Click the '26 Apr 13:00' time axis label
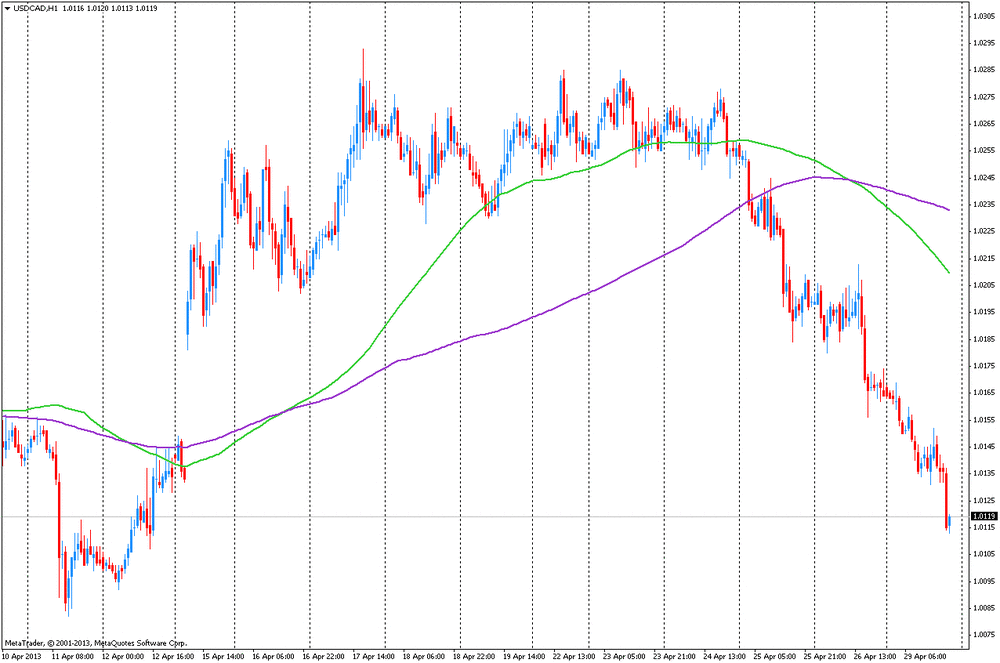Screen dimensions: 1000x663 (x=874, y=656)
